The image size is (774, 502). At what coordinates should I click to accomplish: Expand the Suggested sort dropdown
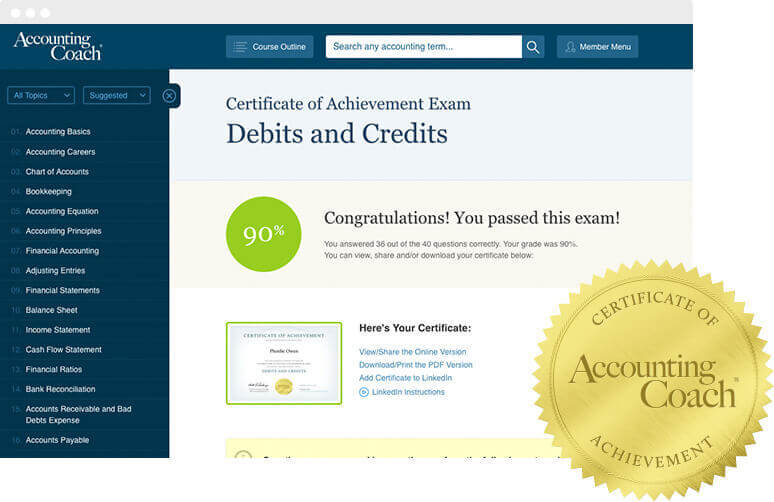(x=117, y=95)
